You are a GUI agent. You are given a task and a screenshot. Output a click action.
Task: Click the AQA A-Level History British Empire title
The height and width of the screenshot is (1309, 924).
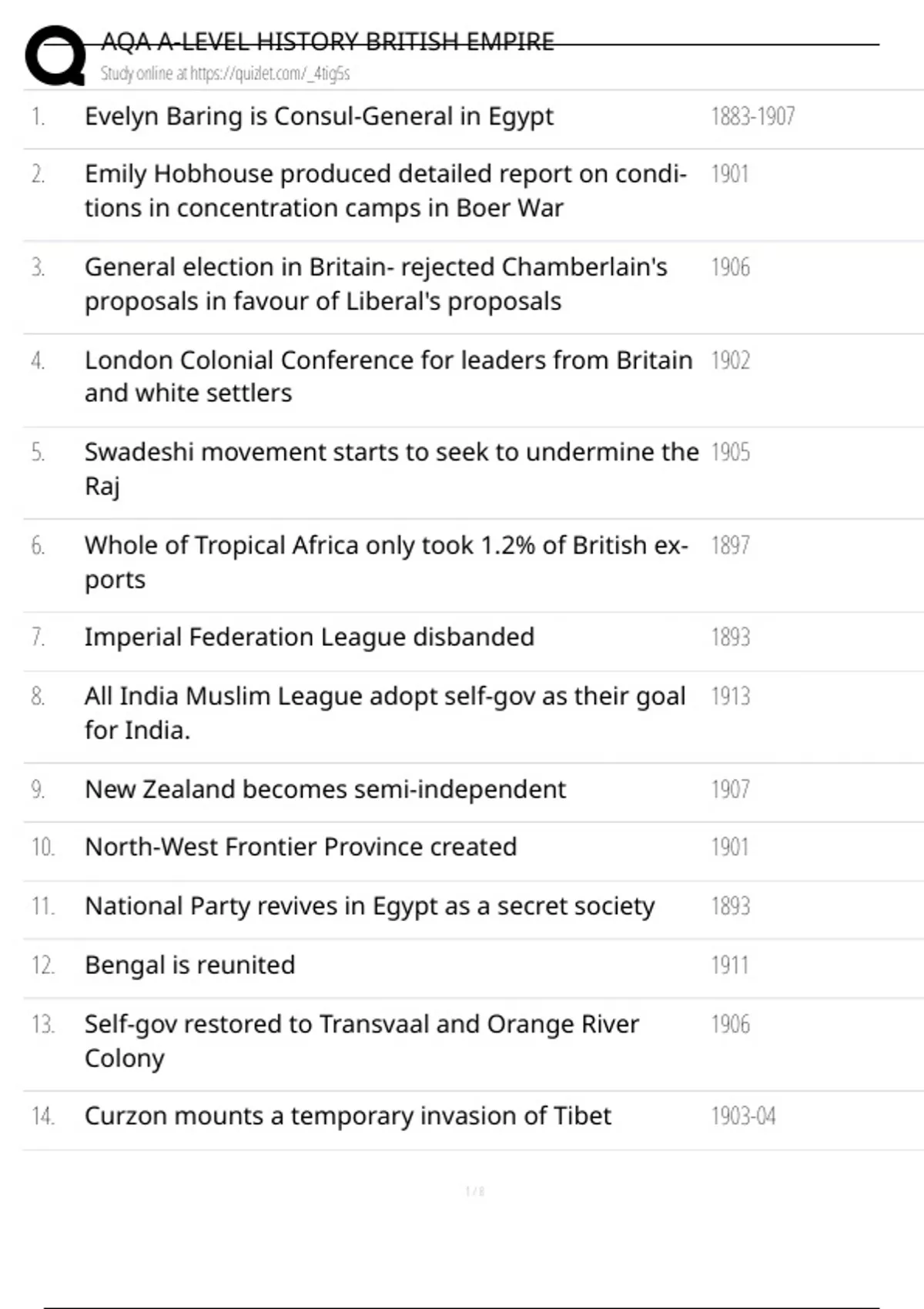coord(327,42)
